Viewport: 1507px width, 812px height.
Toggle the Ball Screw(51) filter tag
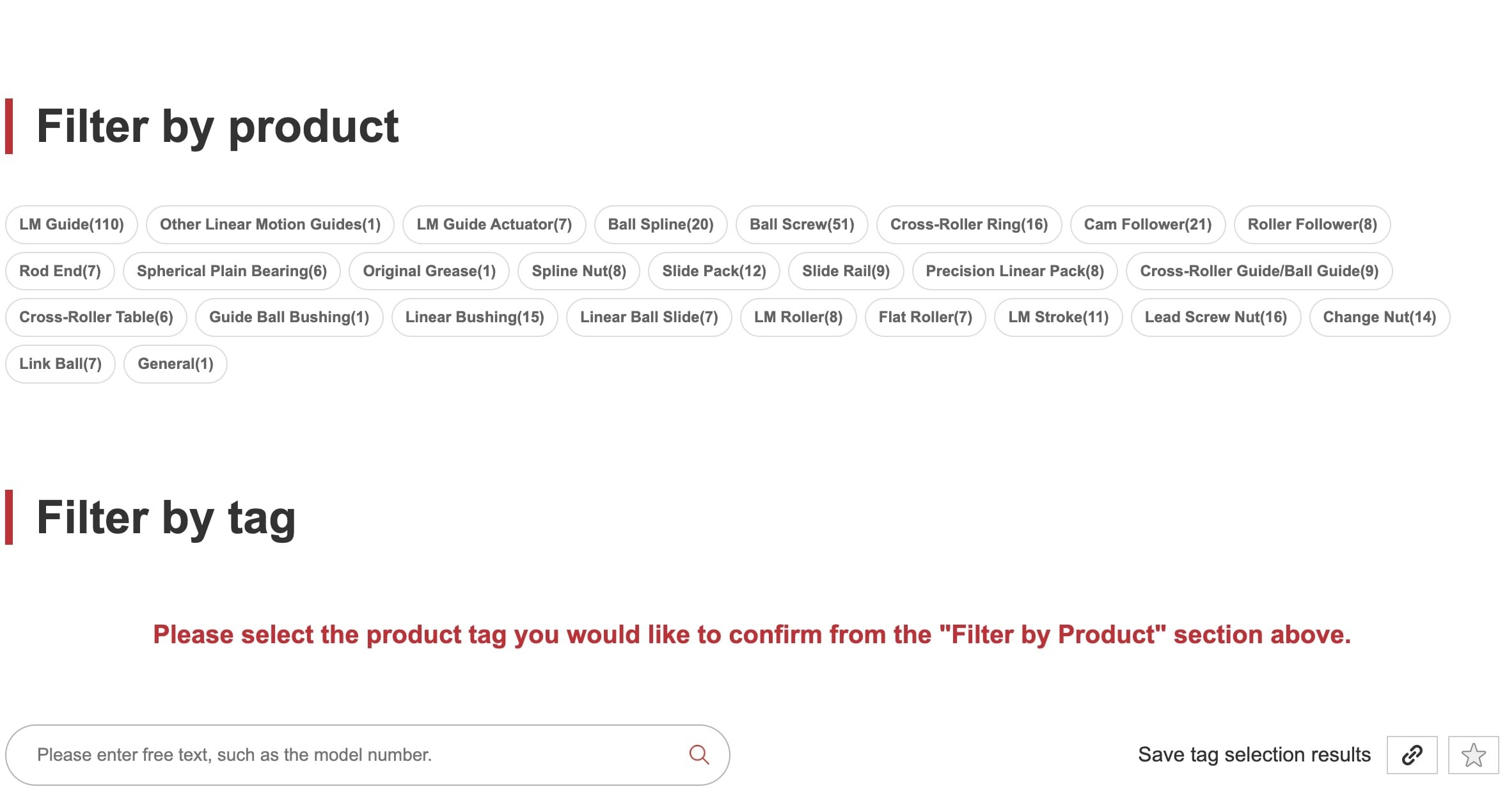[x=801, y=224]
